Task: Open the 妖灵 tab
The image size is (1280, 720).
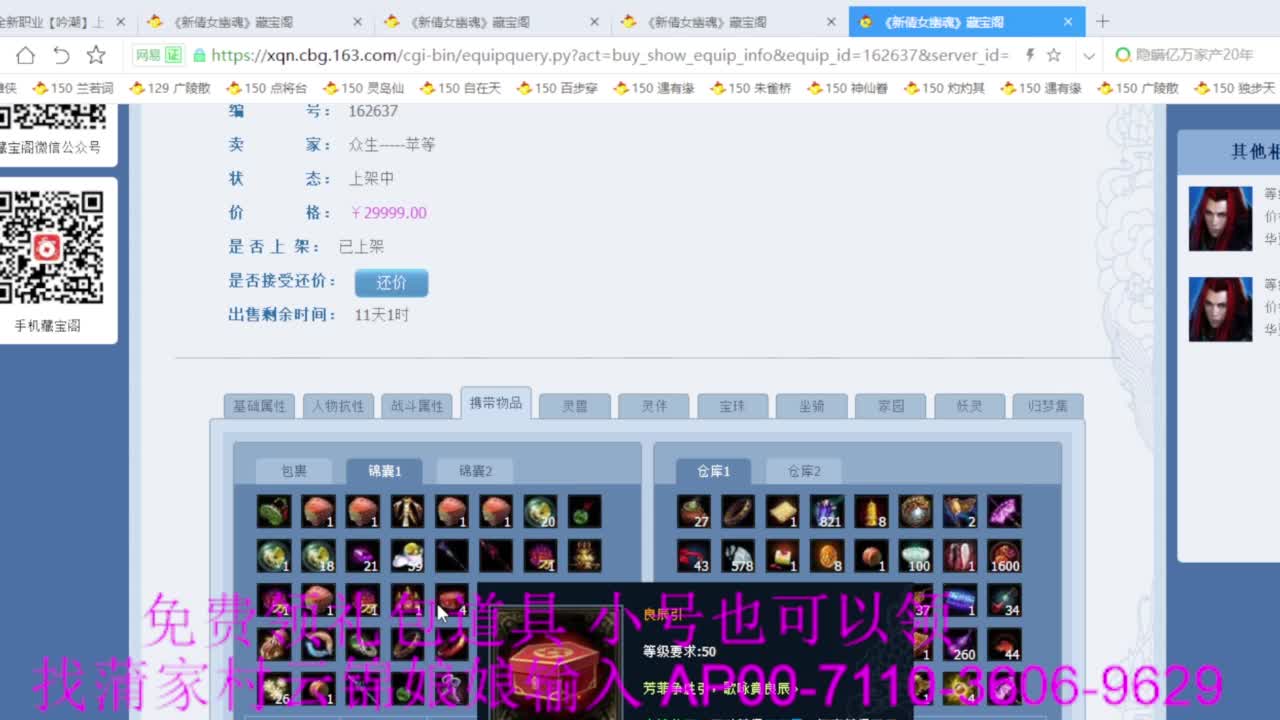Action: pos(969,406)
